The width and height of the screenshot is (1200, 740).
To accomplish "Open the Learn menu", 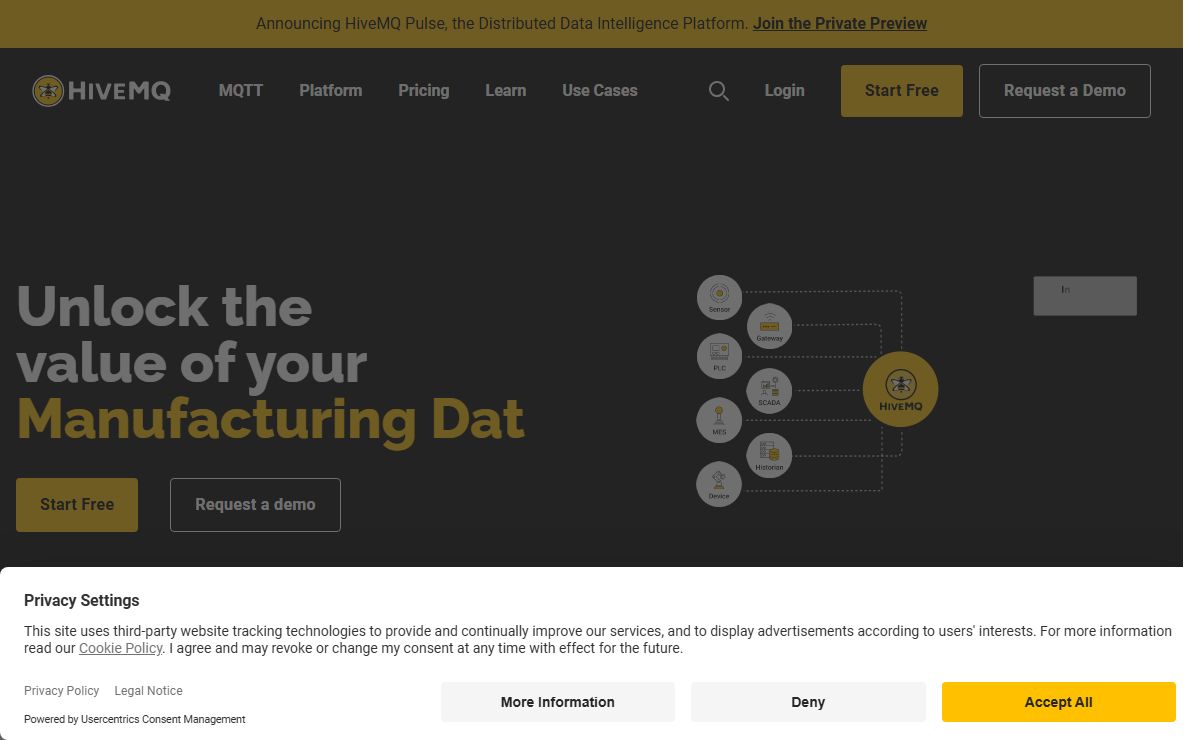I will 506,90.
